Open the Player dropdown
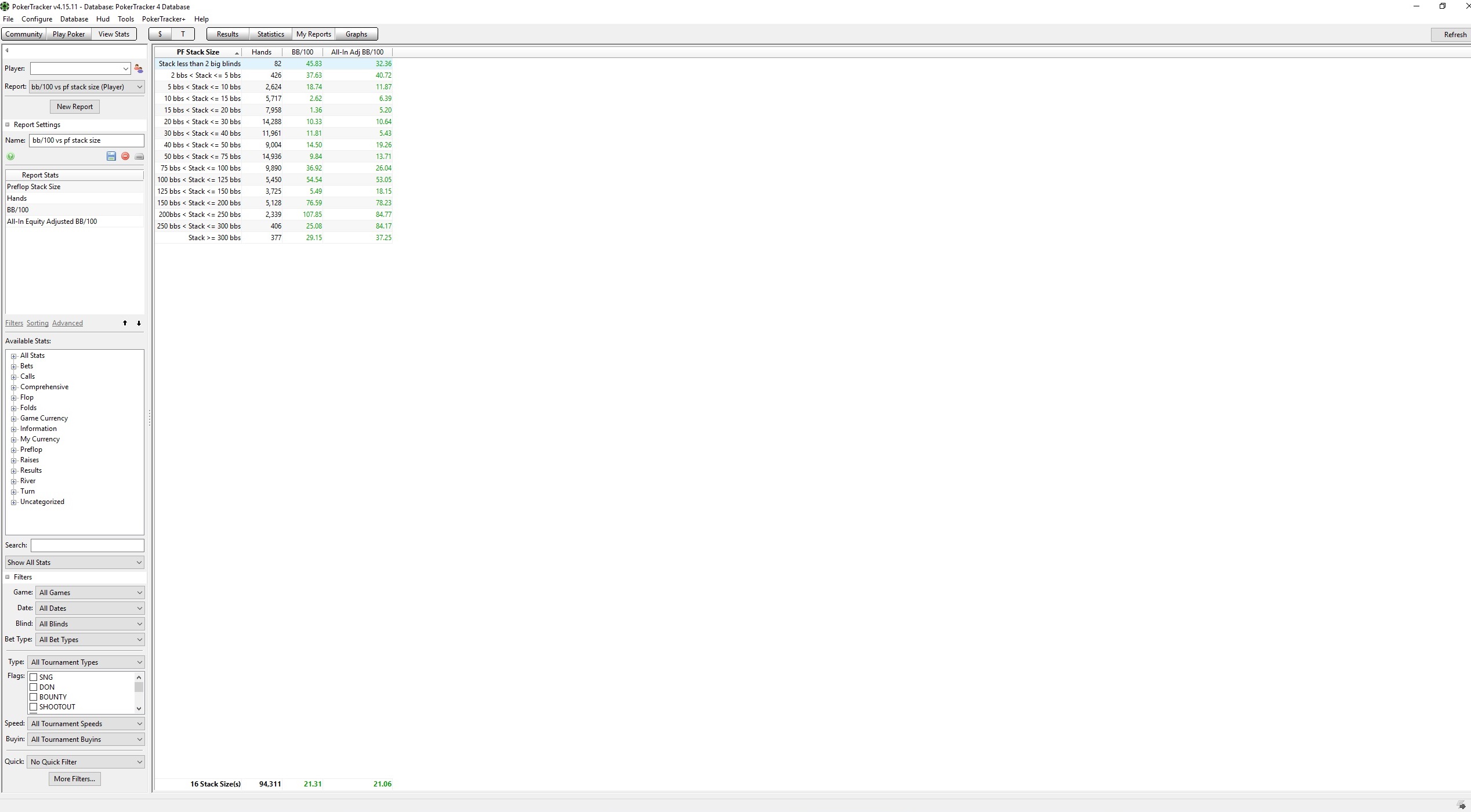 (80, 68)
